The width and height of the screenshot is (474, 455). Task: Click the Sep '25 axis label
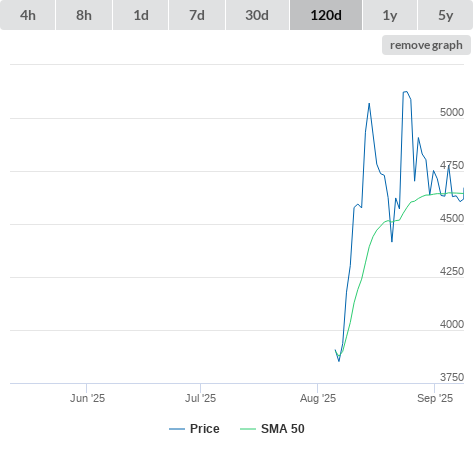click(x=435, y=398)
